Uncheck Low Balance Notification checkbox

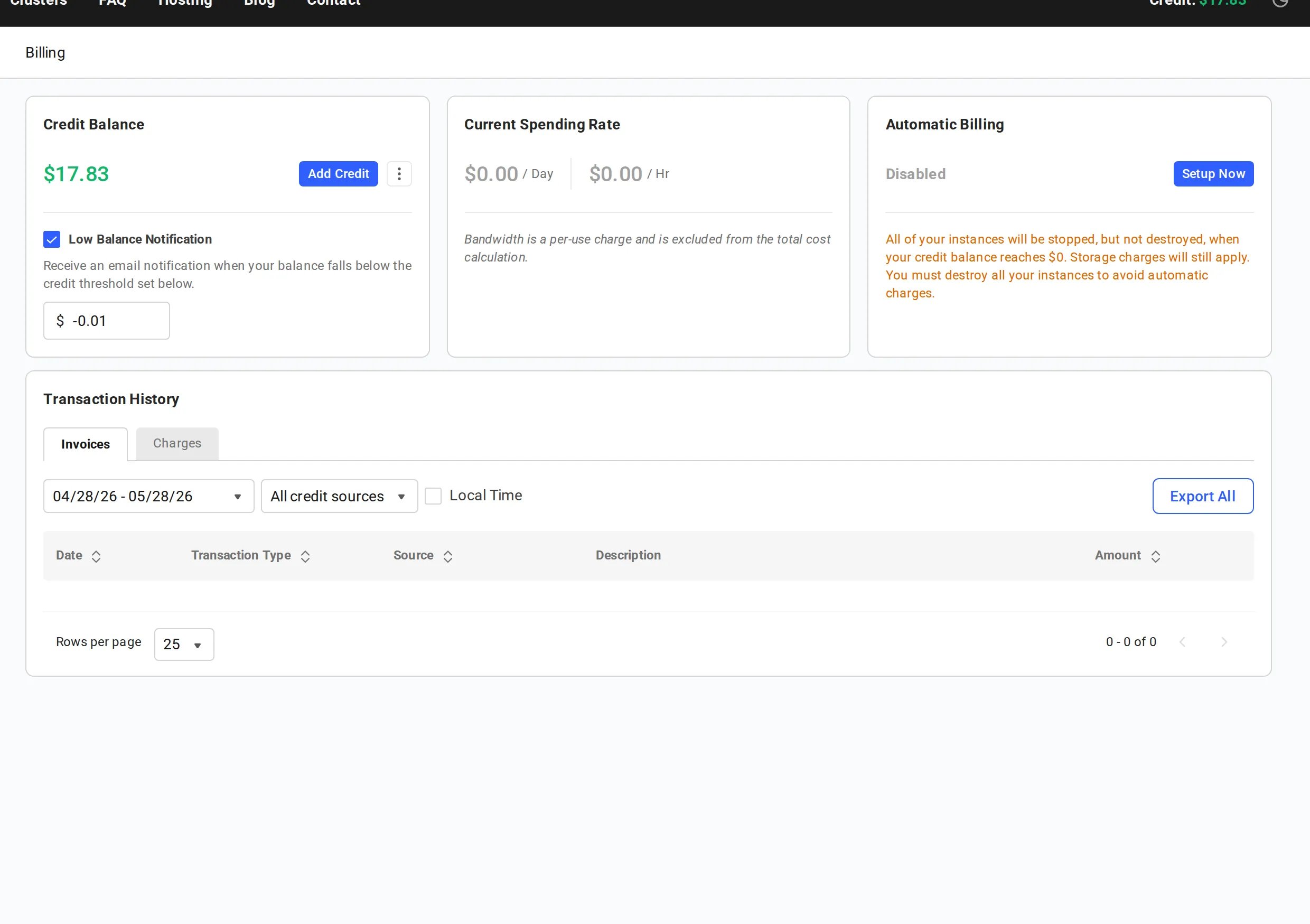[x=52, y=239]
